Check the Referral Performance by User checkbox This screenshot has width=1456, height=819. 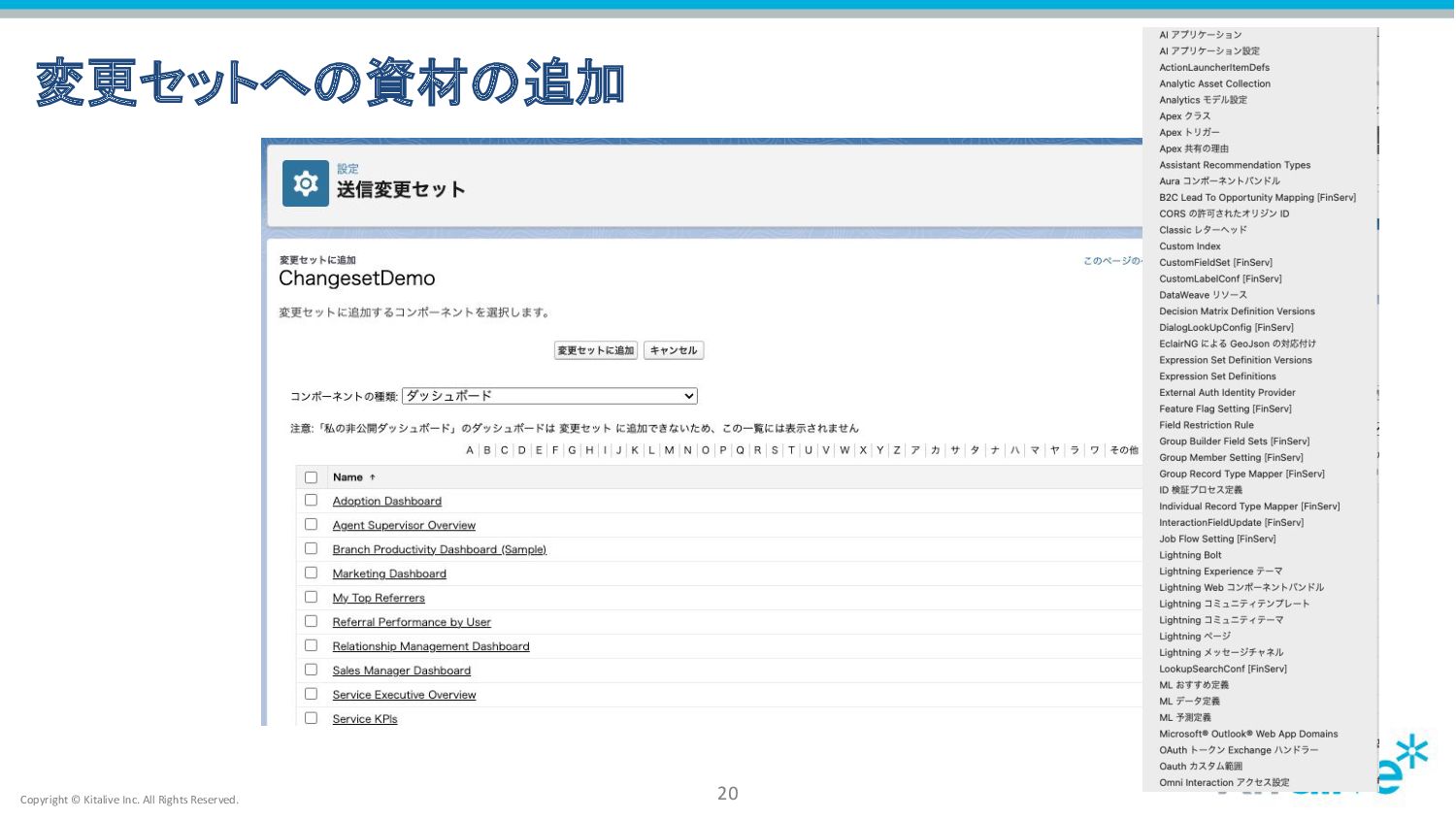pos(311,622)
